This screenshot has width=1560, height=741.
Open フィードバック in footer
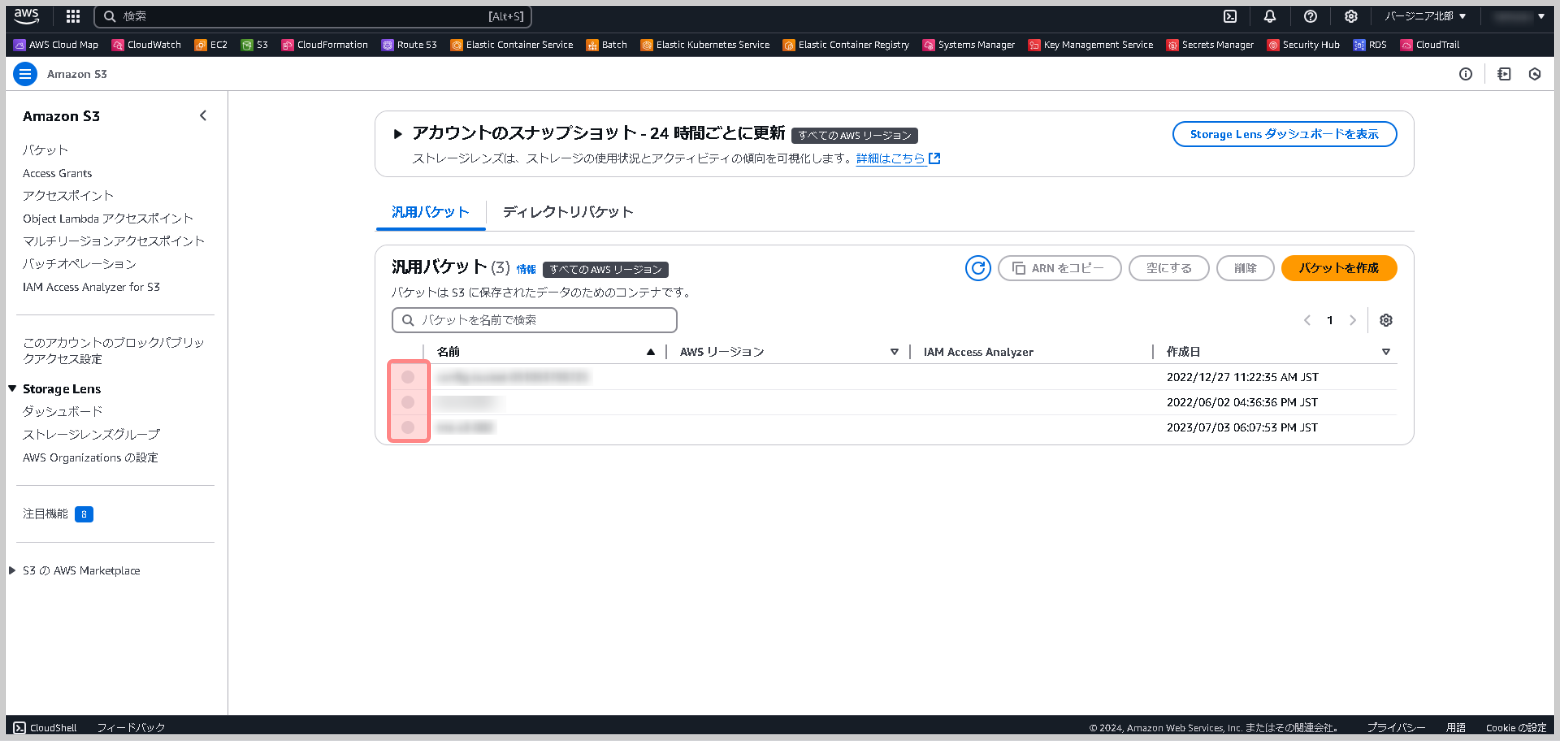(131, 728)
